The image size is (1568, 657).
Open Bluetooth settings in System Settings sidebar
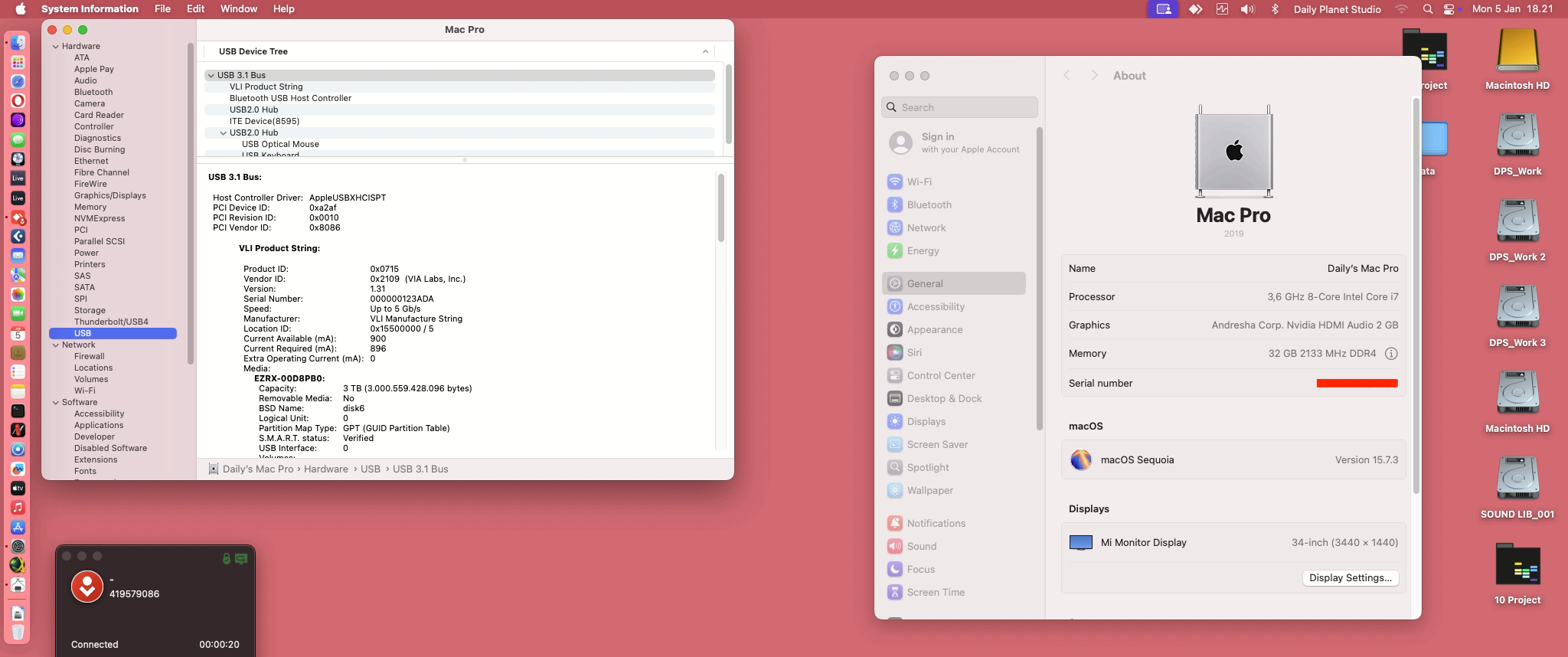[954, 205]
